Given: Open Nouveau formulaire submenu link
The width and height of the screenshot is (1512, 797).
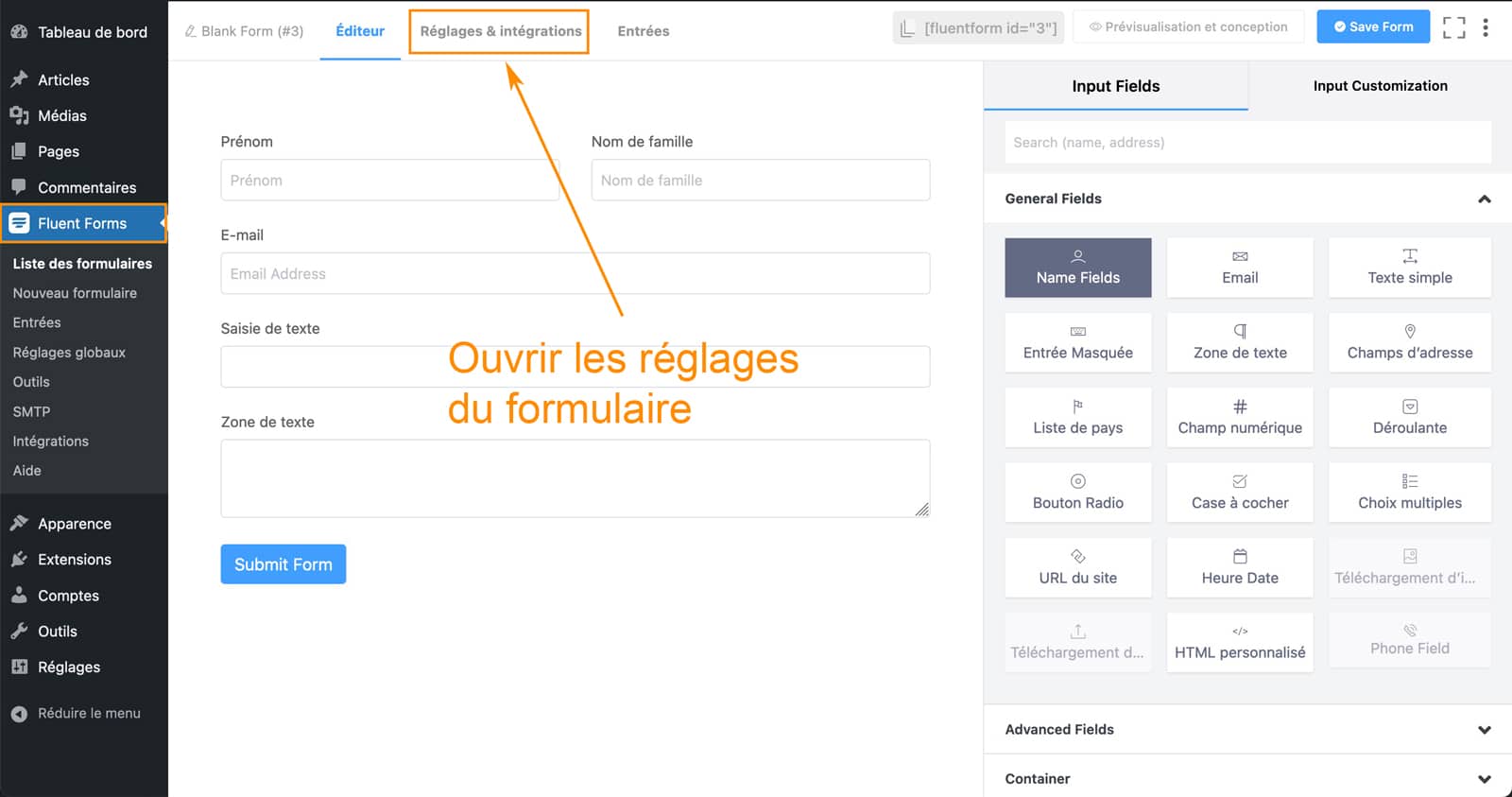Looking at the screenshot, I should click(75, 293).
